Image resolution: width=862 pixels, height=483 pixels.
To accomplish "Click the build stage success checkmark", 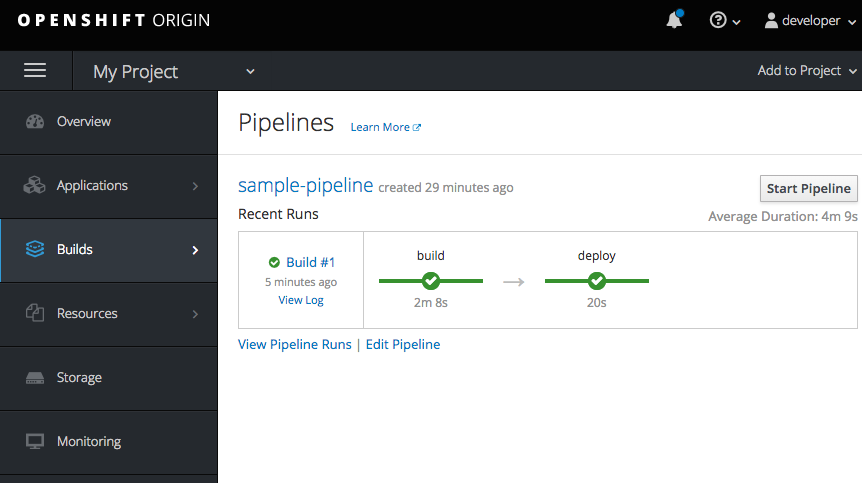I will click(x=431, y=281).
